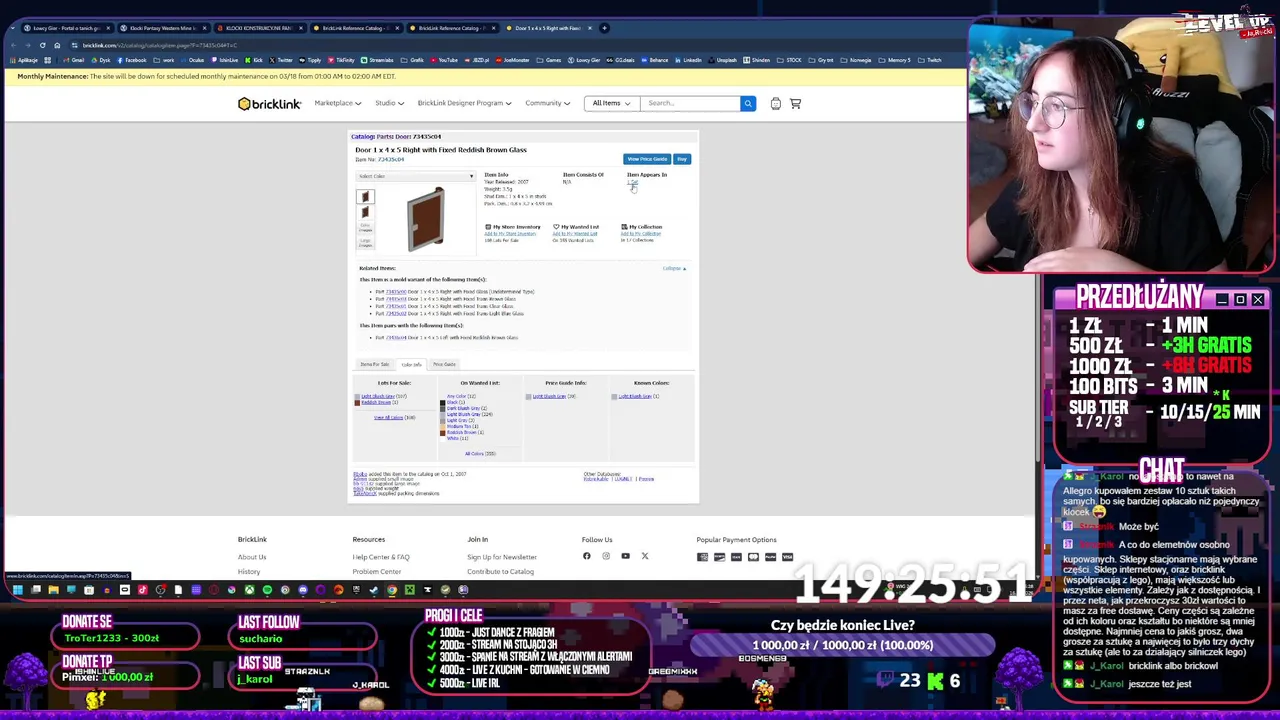The width and height of the screenshot is (1280, 720).
Task: Open the Rebrickable database link
Action: point(597,479)
